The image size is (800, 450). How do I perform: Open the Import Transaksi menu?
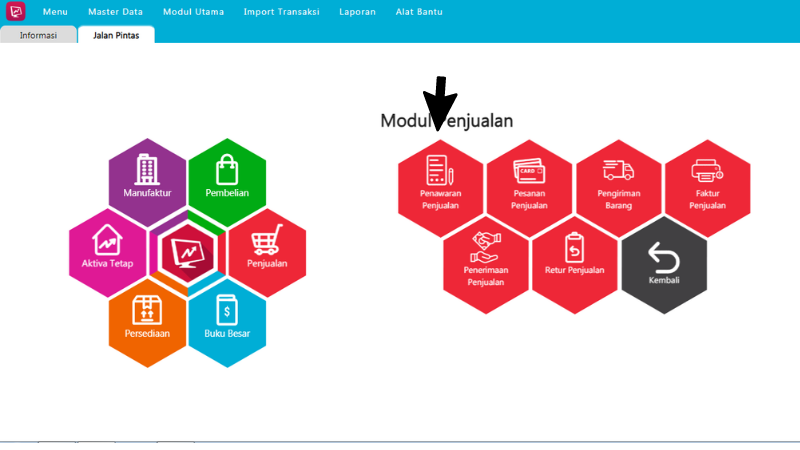(282, 12)
